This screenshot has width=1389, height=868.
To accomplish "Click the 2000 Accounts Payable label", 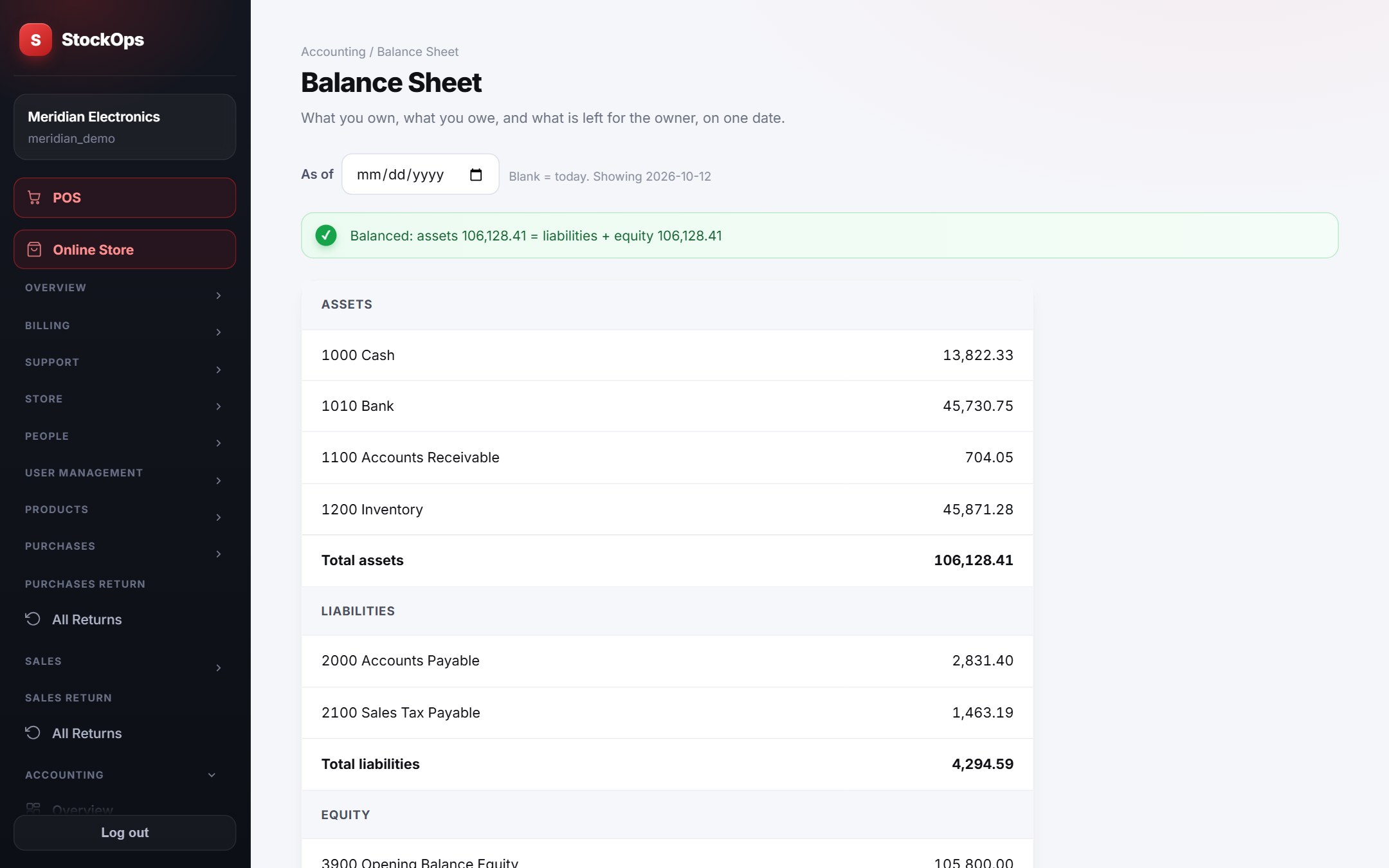I will click(401, 660).
